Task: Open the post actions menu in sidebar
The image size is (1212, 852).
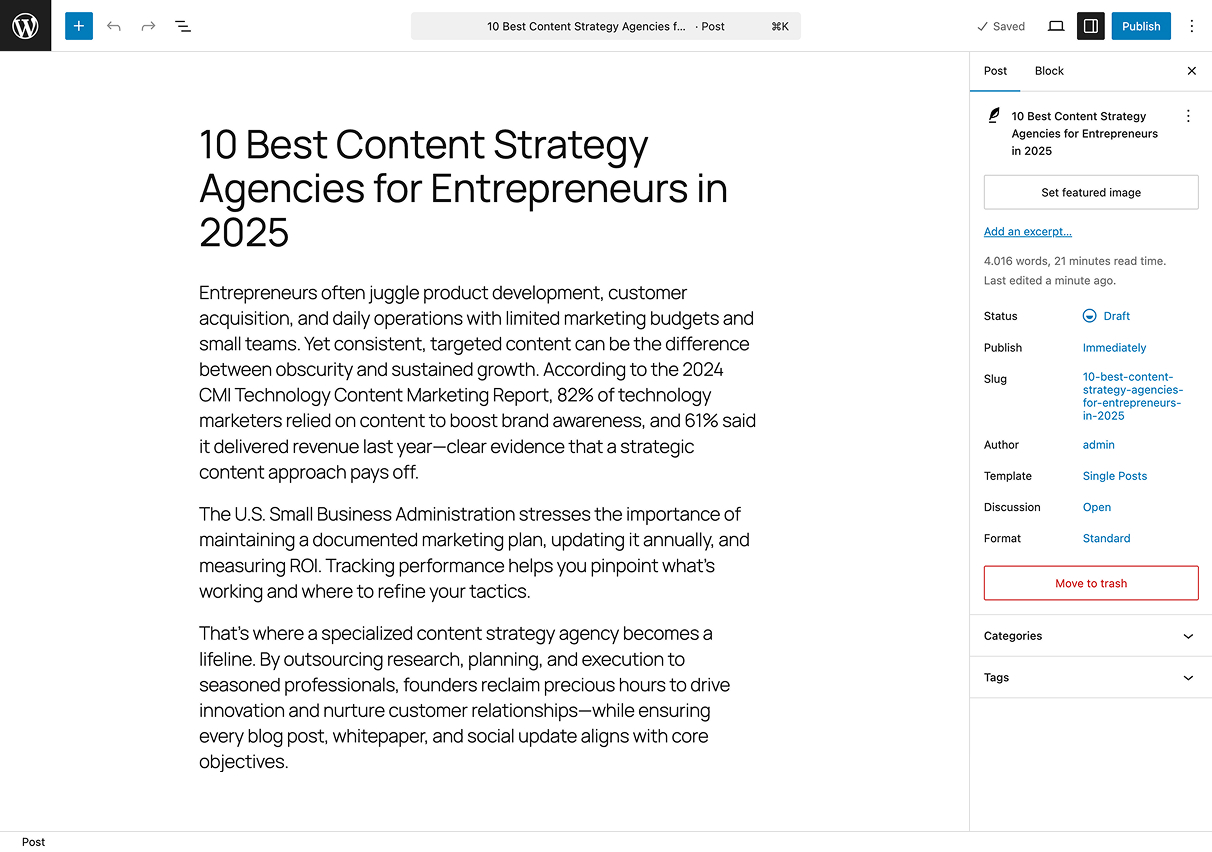Action: [1188, 116]
